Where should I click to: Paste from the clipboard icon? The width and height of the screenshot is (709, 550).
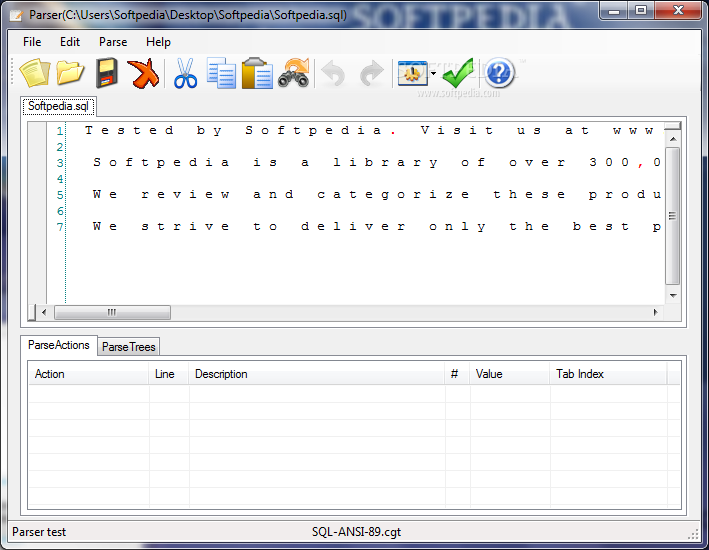pyautogui.click(x=257, y=73)
